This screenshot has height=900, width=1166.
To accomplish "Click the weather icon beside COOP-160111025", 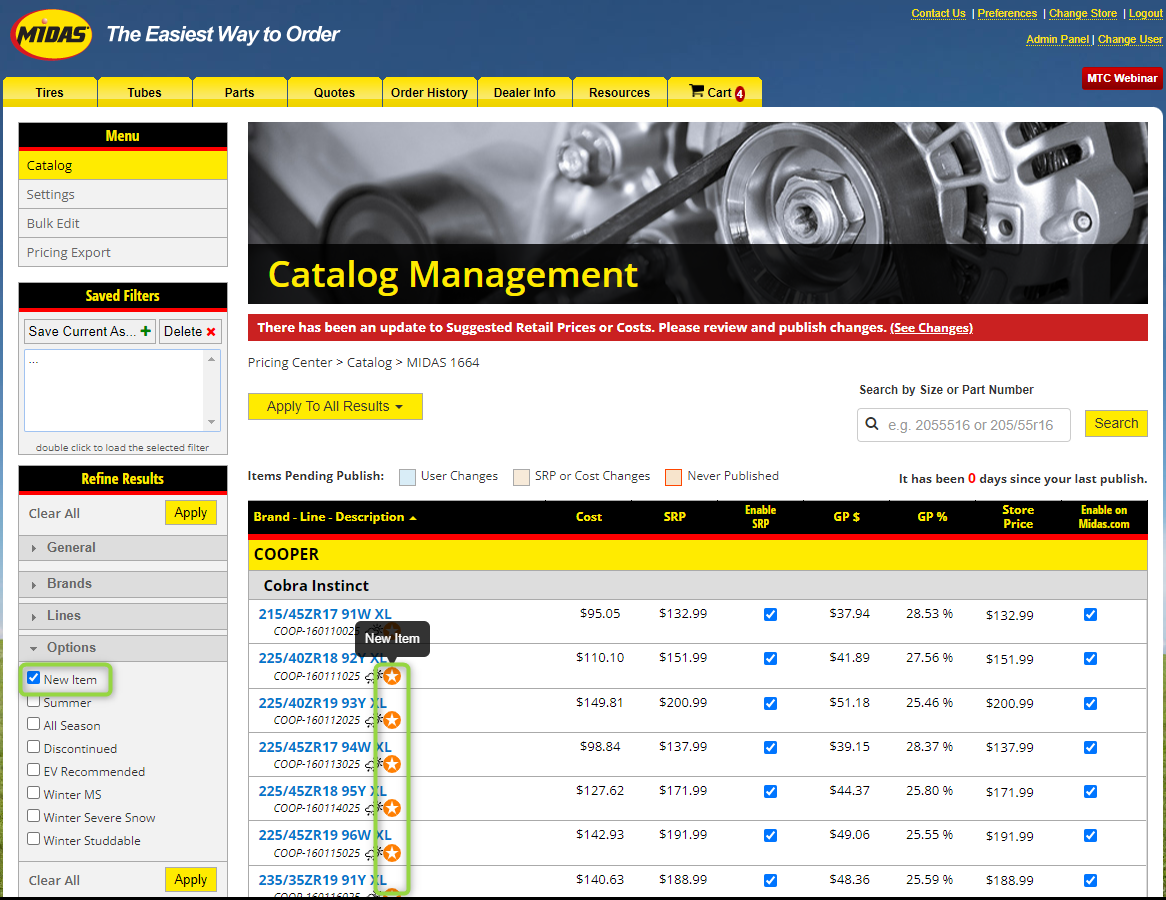I will [373, 676].
